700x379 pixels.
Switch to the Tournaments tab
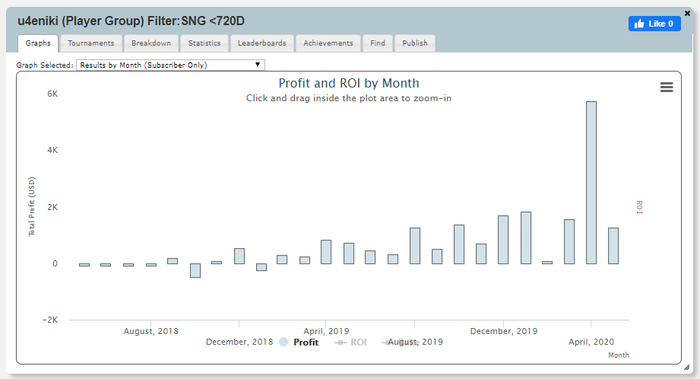point(91,43)
